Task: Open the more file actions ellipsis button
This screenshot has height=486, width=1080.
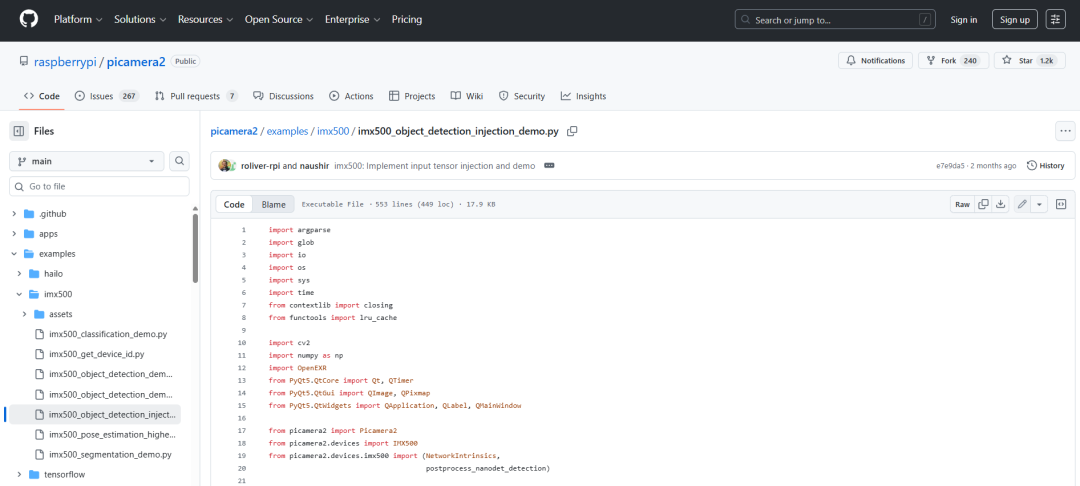Action: tap(1066, 131)
